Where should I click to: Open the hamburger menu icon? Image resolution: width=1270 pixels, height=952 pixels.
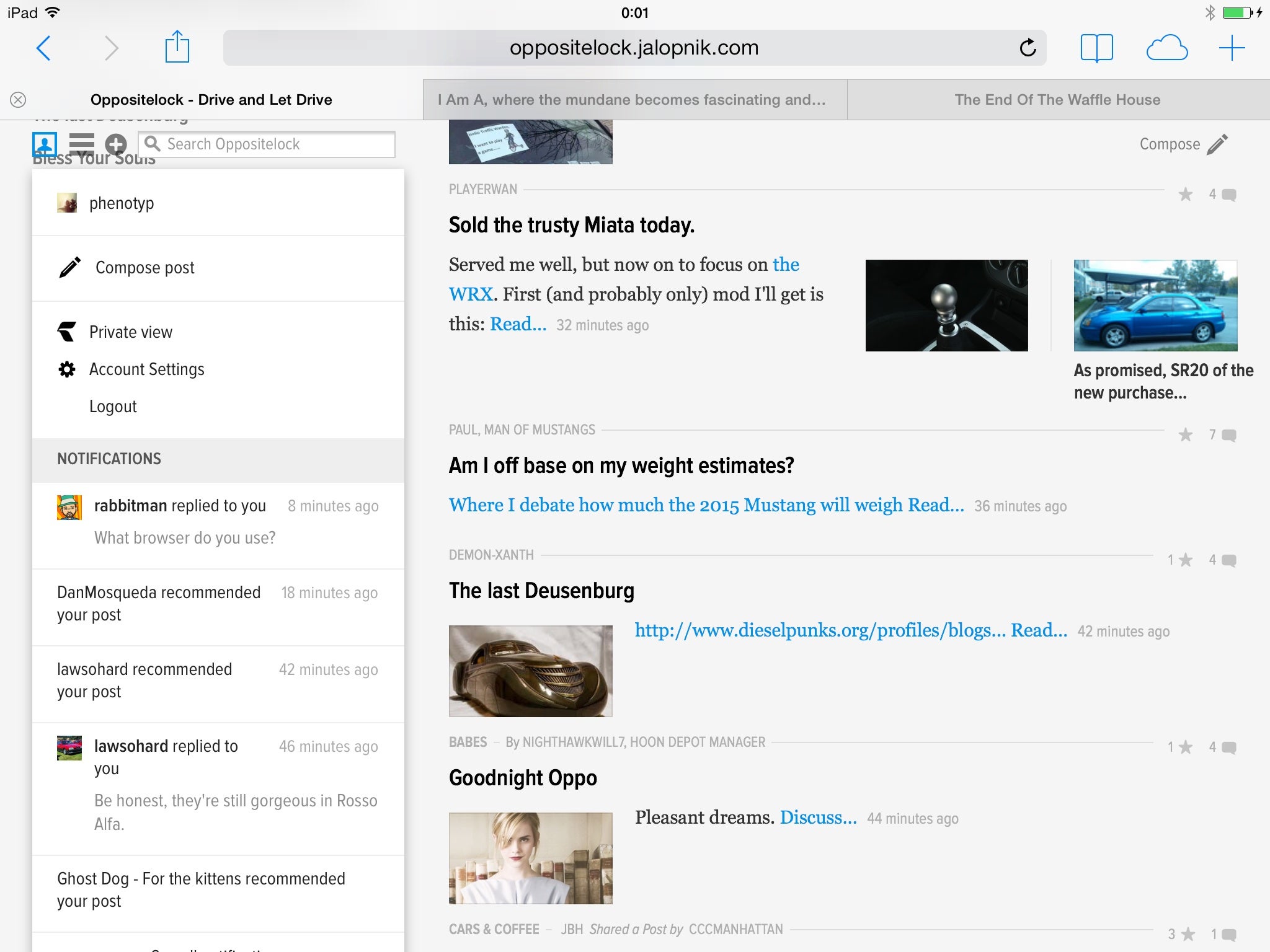81,144
